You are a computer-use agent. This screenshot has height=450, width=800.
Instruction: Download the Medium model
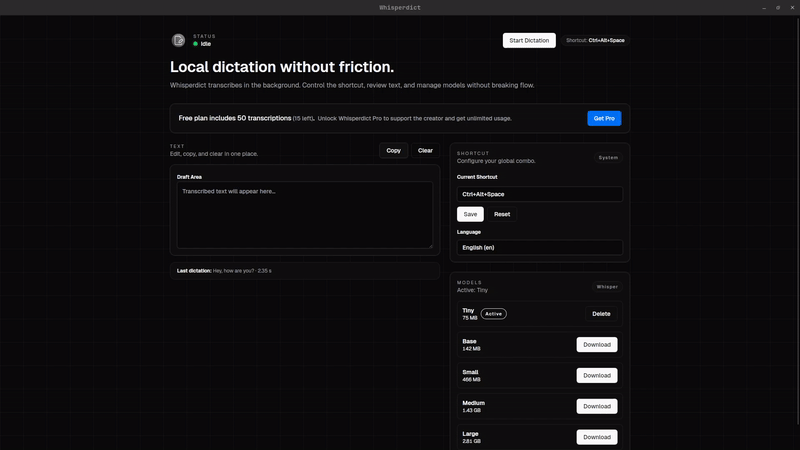pos(597,406)
